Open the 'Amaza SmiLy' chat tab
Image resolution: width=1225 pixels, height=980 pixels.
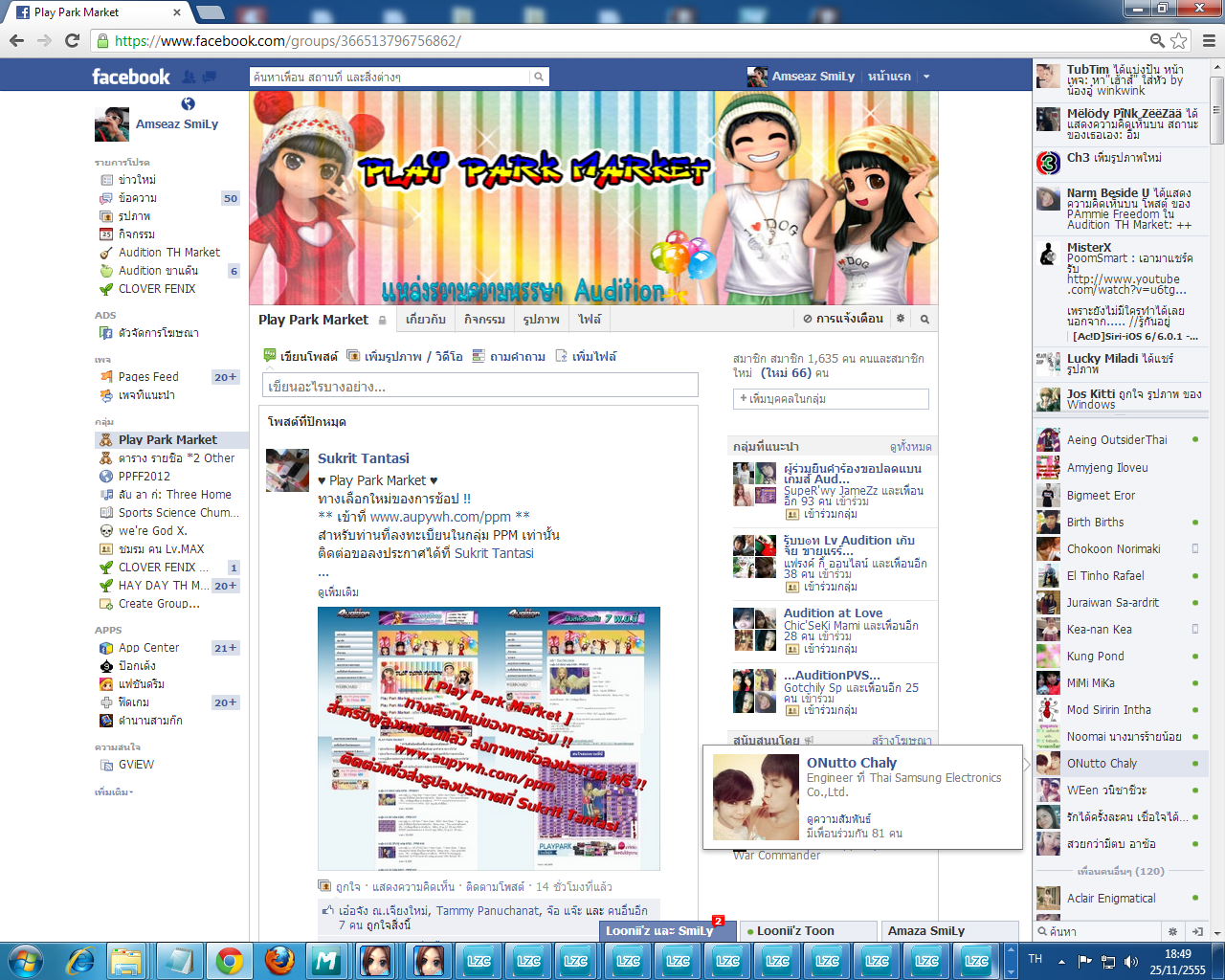tap(949, 931)
